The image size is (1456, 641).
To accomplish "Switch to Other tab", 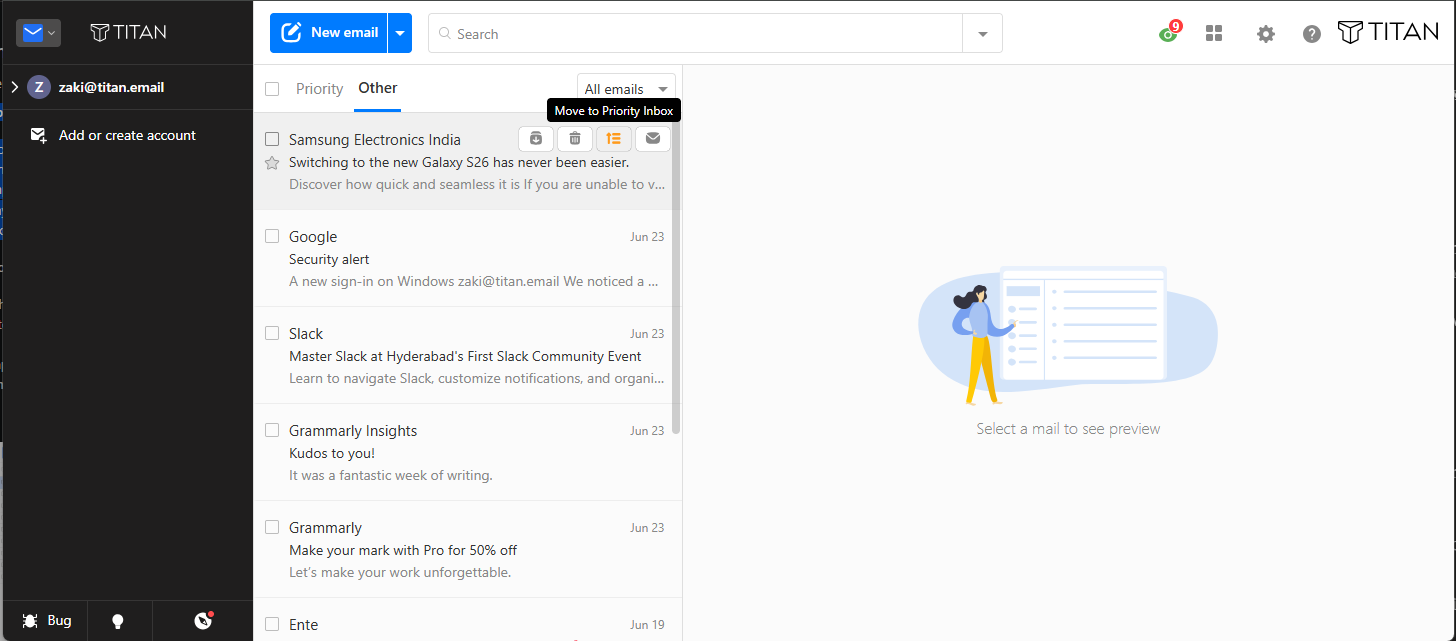I will click(x=378, y=88).
